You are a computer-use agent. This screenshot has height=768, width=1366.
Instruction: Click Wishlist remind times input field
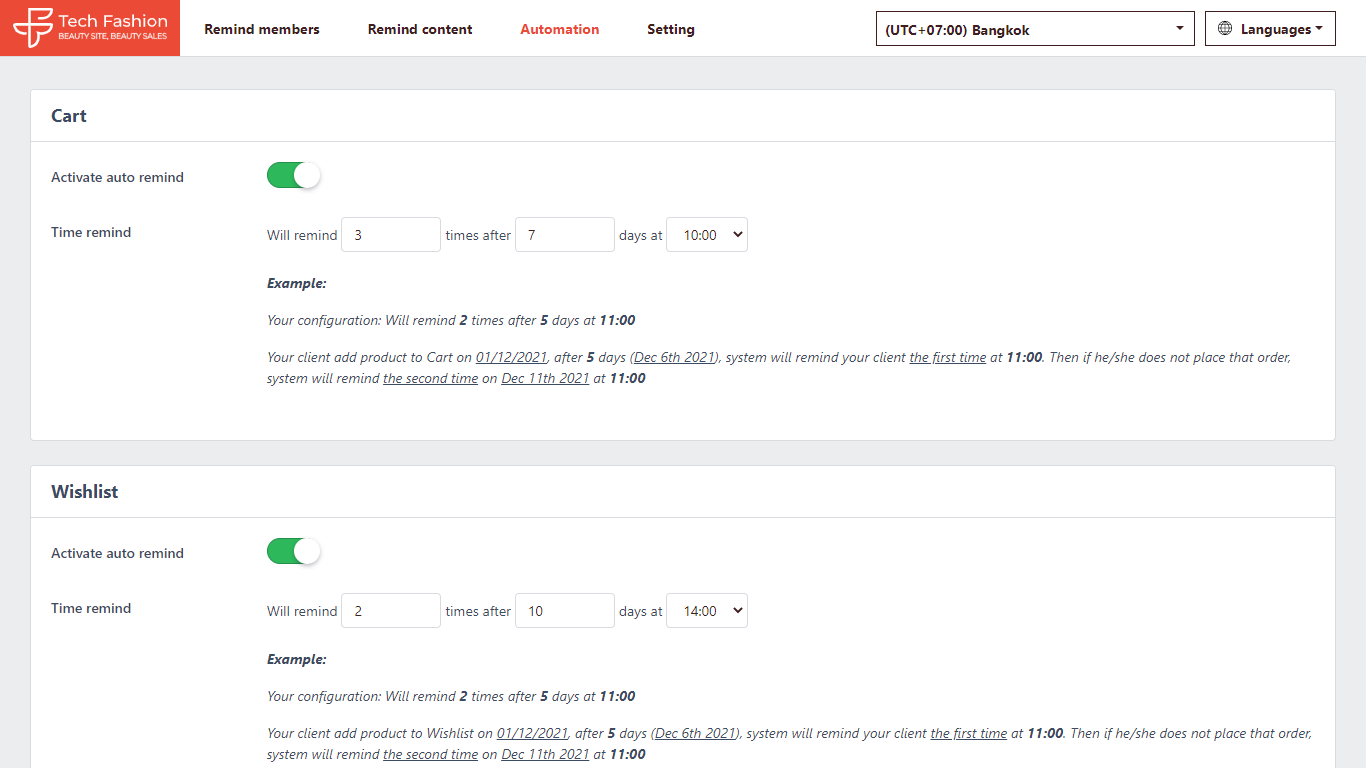tap(390, 611)
